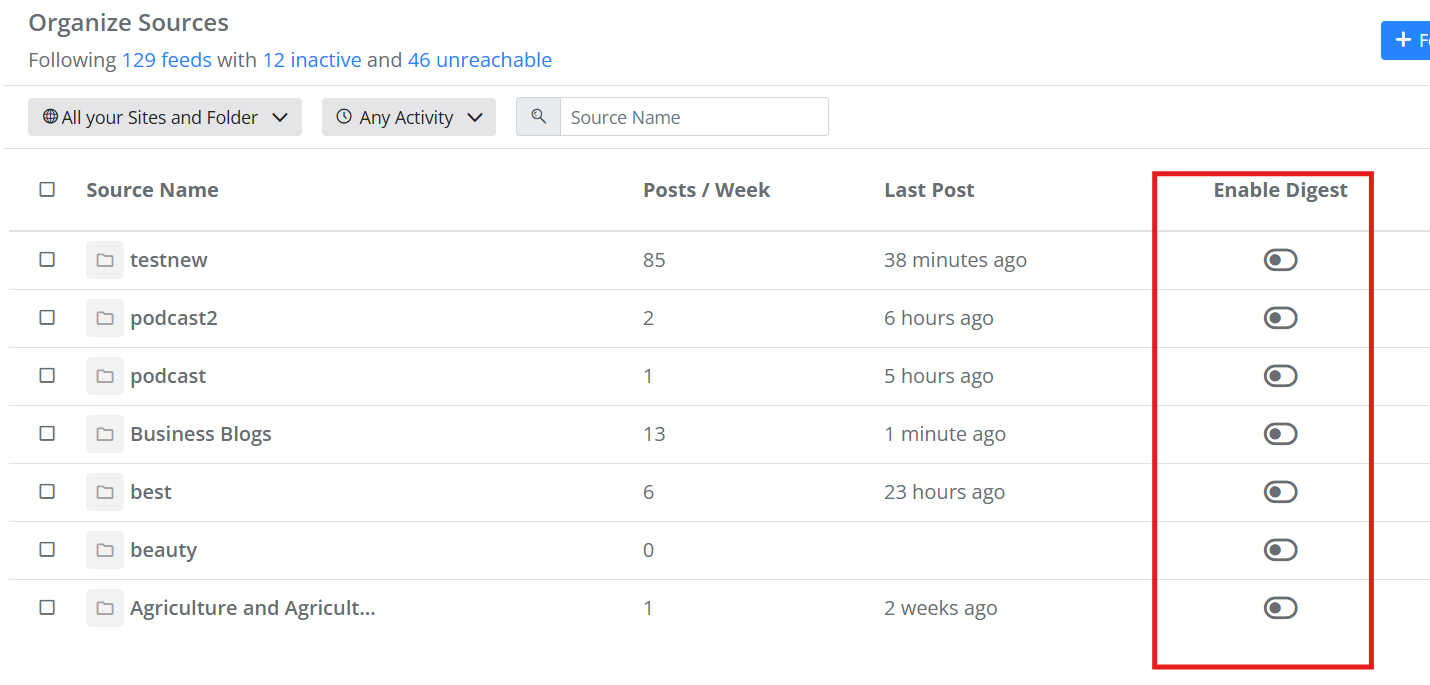Click the Agriculture folder icon

pos(105,608)
